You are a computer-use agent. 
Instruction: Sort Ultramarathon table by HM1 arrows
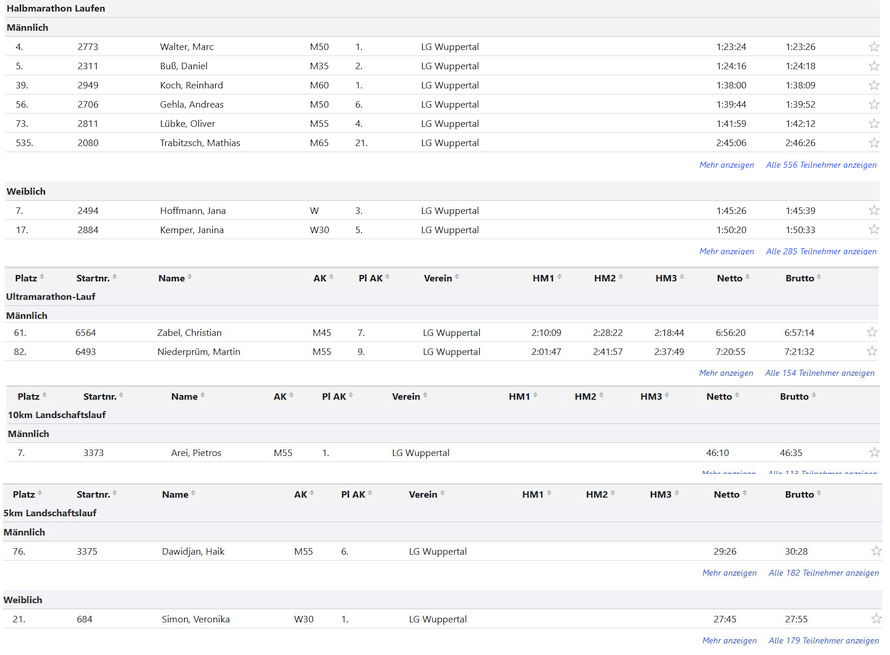(x=560, y=278)
